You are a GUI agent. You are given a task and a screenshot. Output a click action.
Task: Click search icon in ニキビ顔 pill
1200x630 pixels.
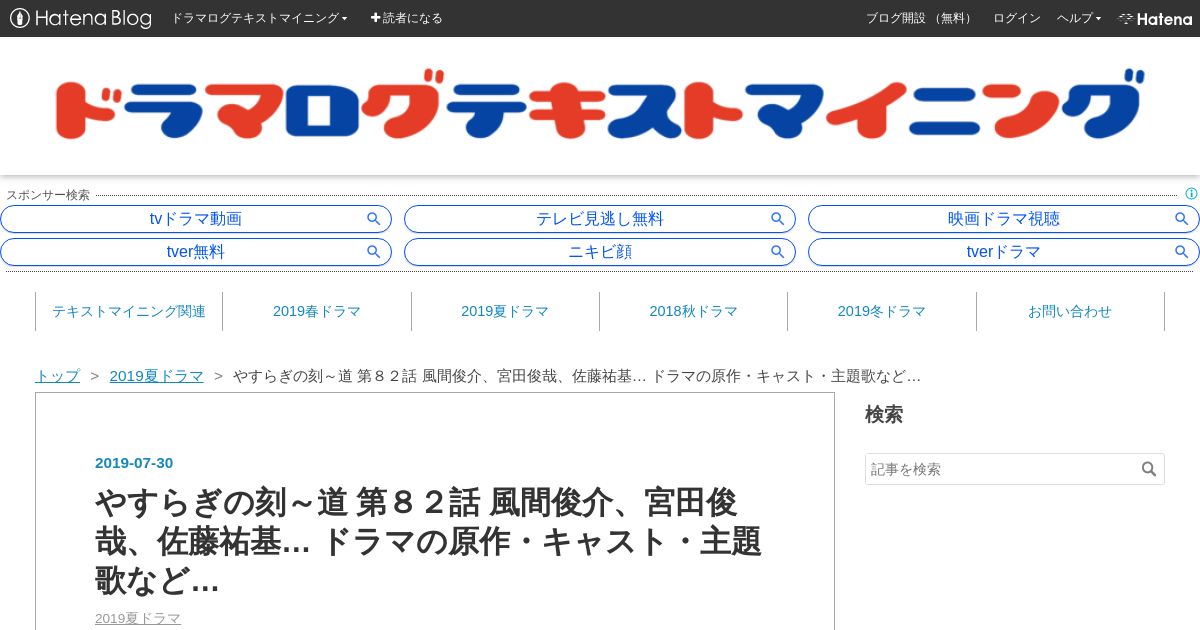(x=778, y=252)
